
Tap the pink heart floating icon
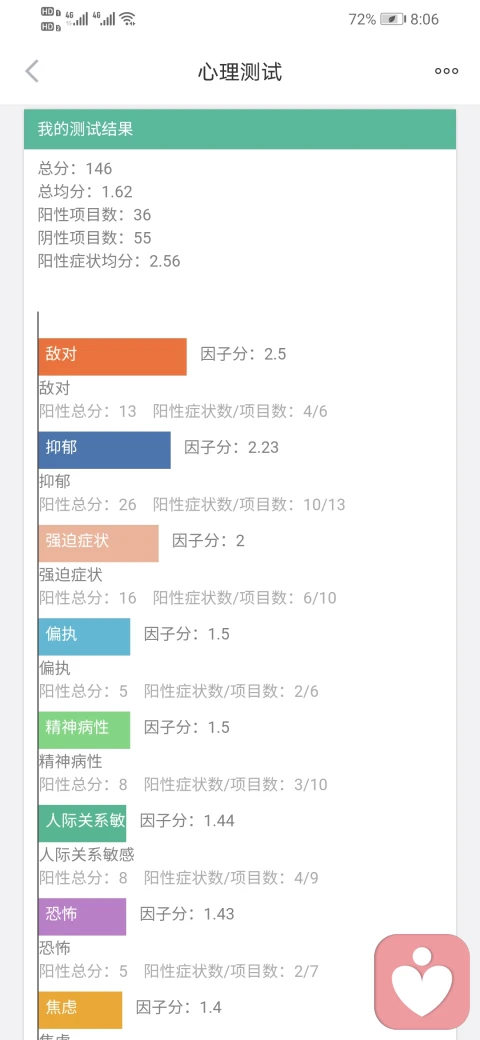click(422, 981)
